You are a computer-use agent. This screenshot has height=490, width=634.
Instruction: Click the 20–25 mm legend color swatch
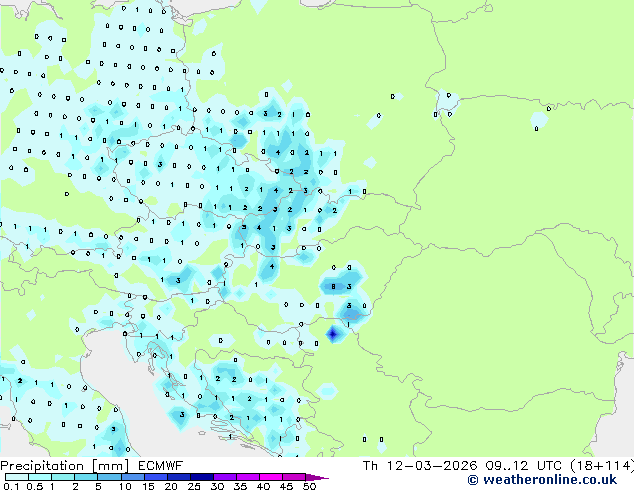[x=178, y=477]
